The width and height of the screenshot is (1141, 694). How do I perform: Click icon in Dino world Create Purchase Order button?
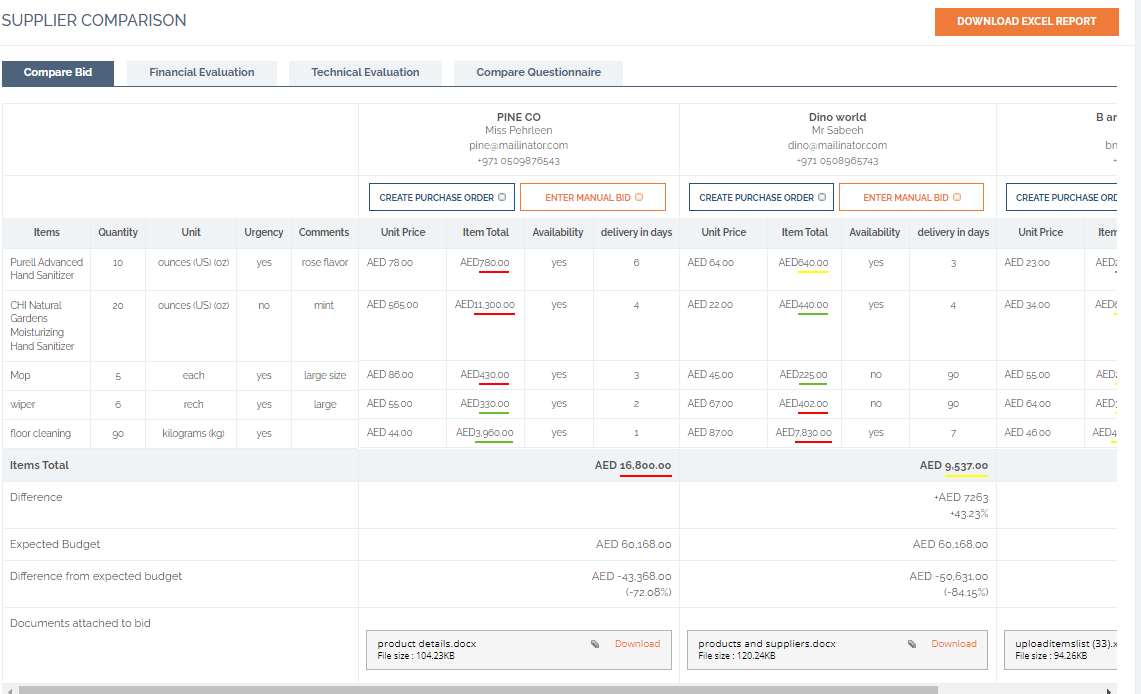pos(822,198)
